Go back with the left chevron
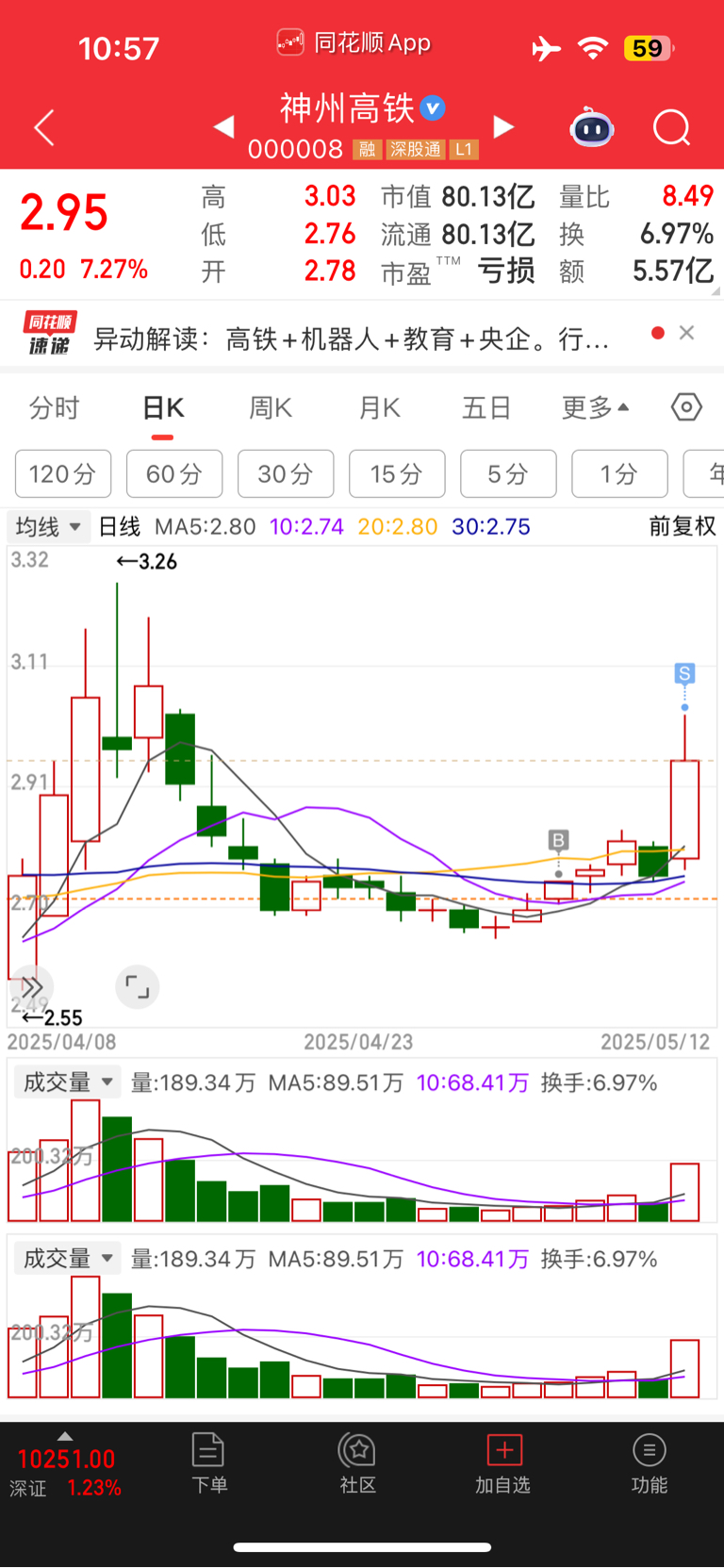This screenshot has height=1568, width=724. tap(44, 127)
